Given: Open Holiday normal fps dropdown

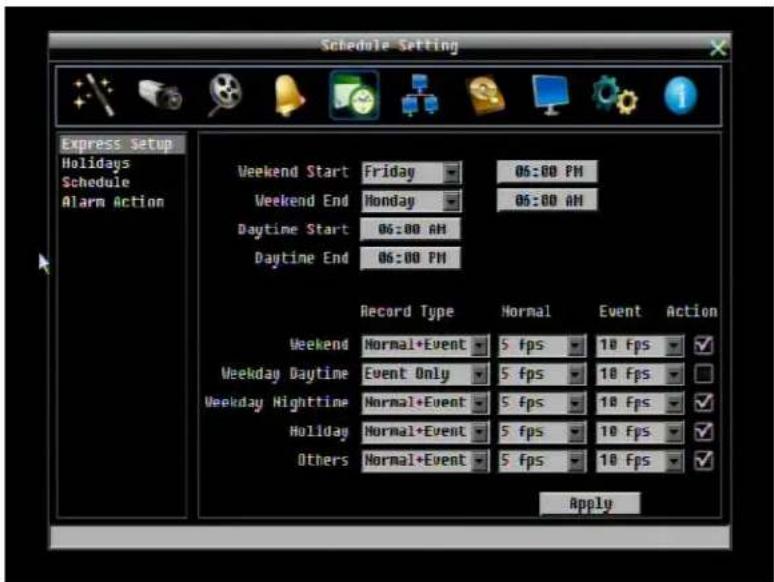Looking at the screenshot, I should pyautogui.click(x=542, y=432).
